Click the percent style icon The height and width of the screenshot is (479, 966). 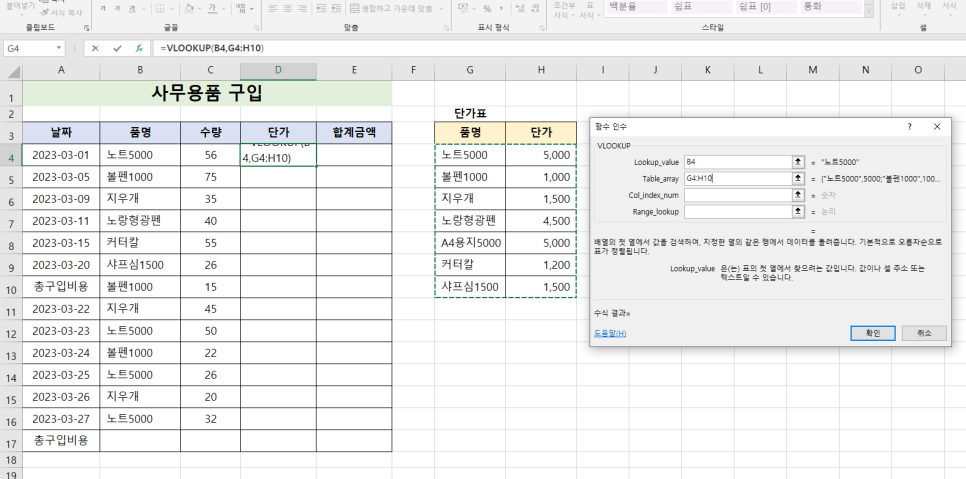(x=487, y=9)
